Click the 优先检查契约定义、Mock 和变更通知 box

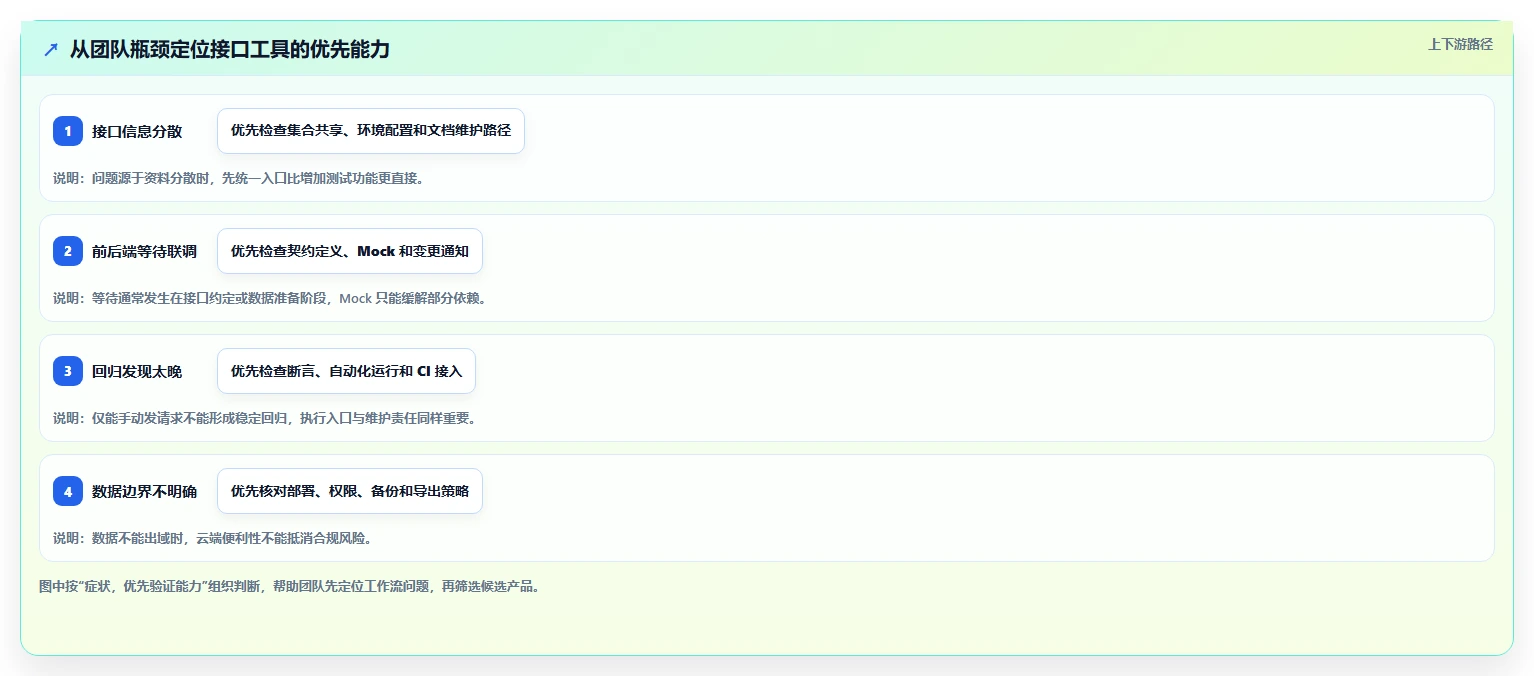[350, 251]
